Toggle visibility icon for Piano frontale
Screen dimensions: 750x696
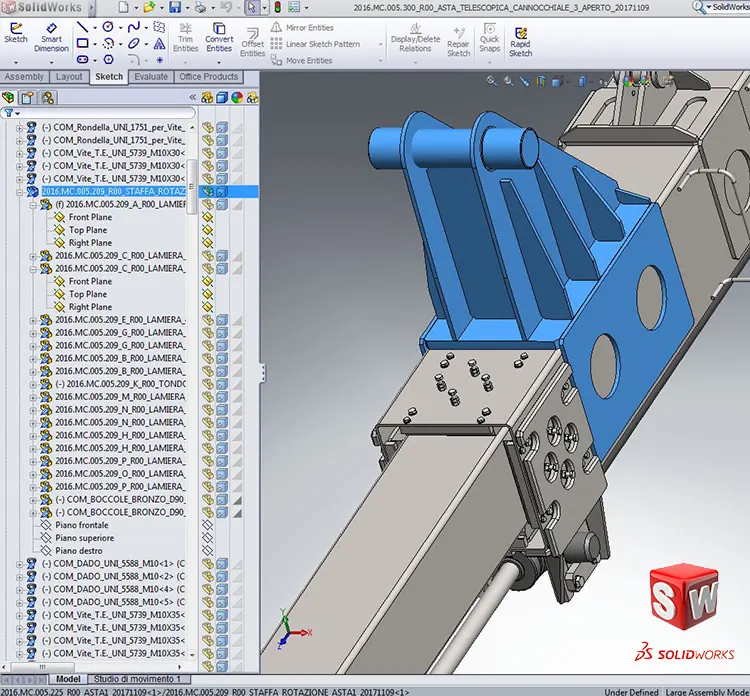(207, 525)
